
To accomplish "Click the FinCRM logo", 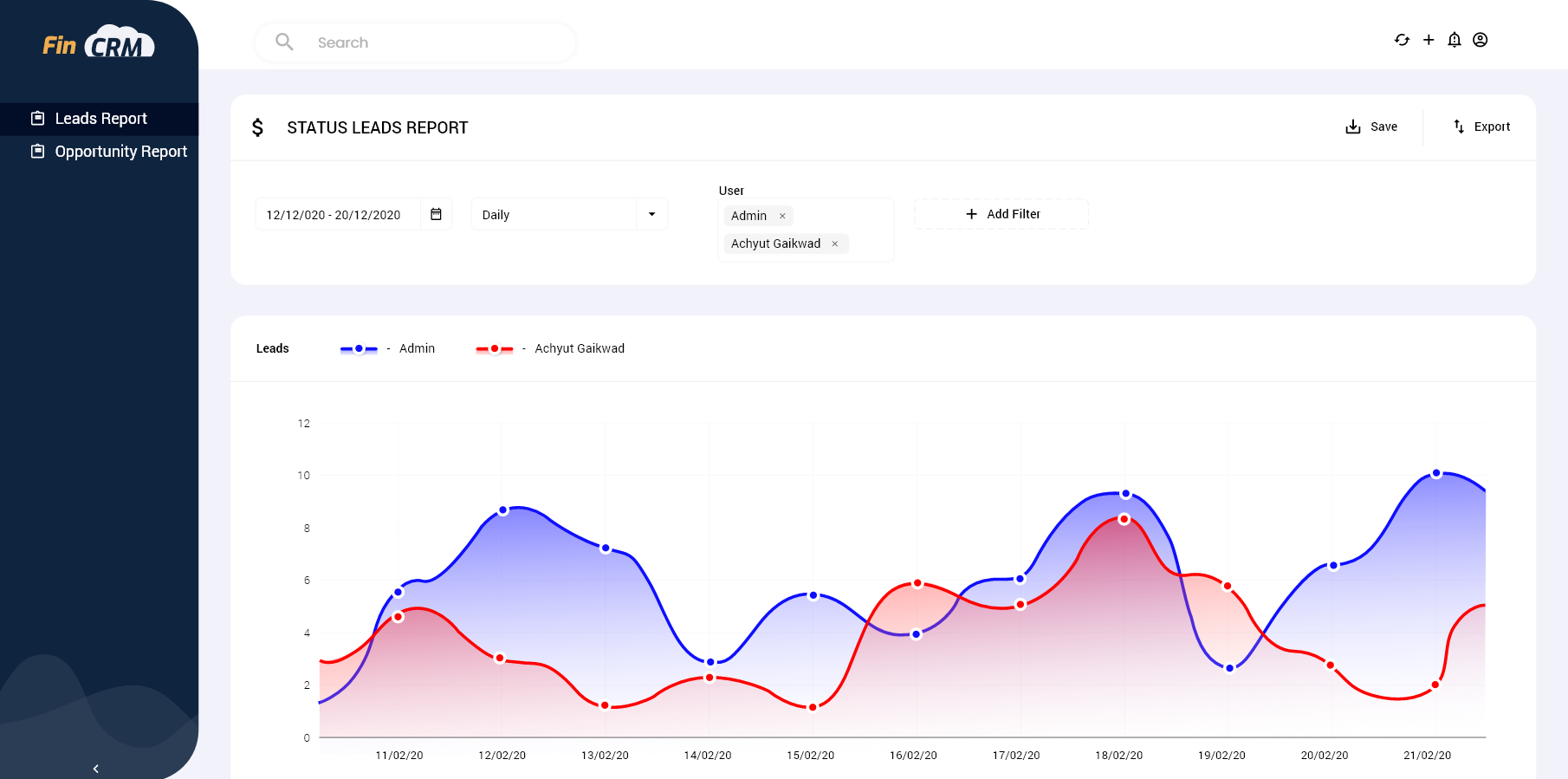I will point(99,43).
